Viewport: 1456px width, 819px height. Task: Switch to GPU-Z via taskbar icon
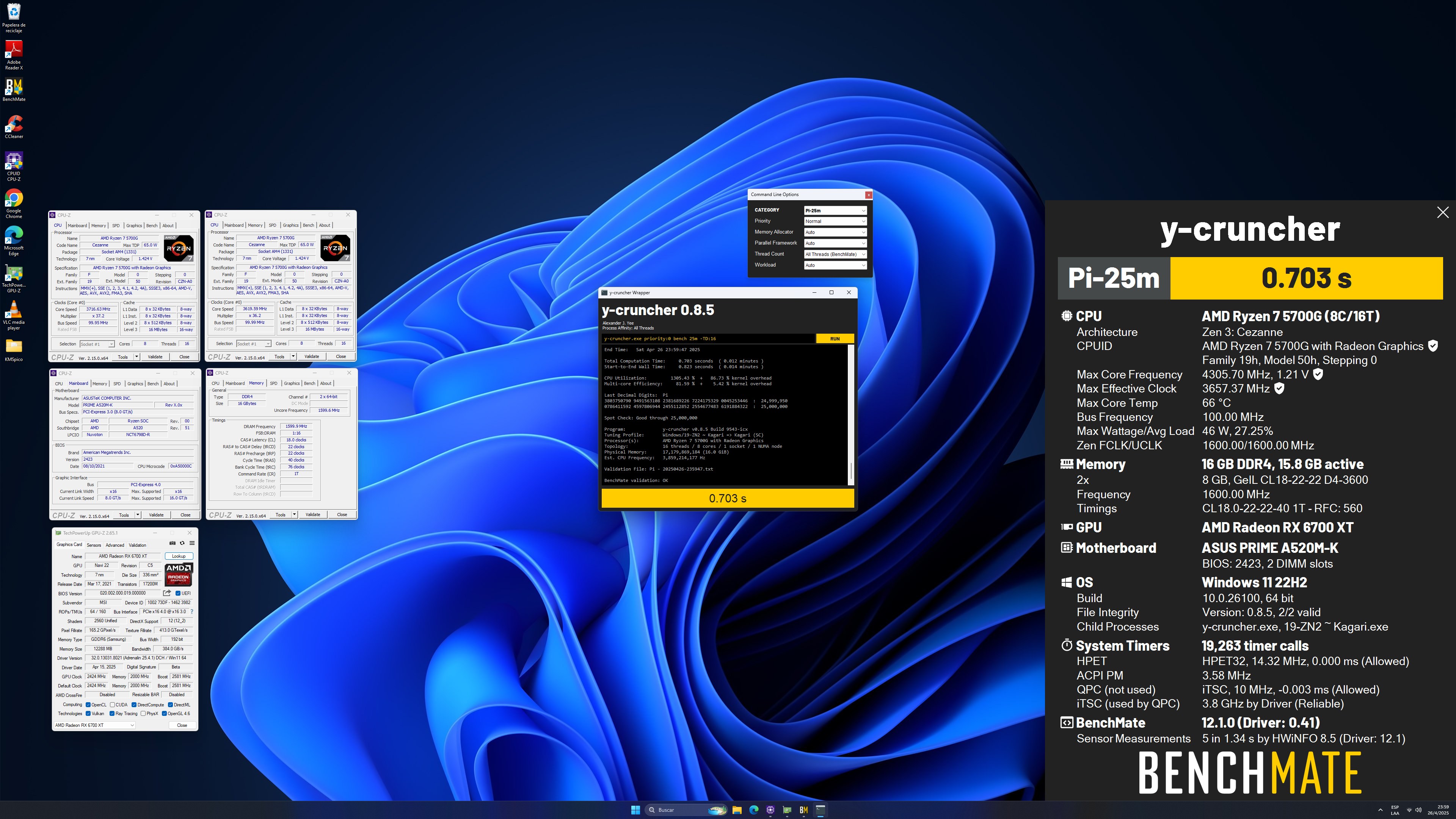(787, 810)
